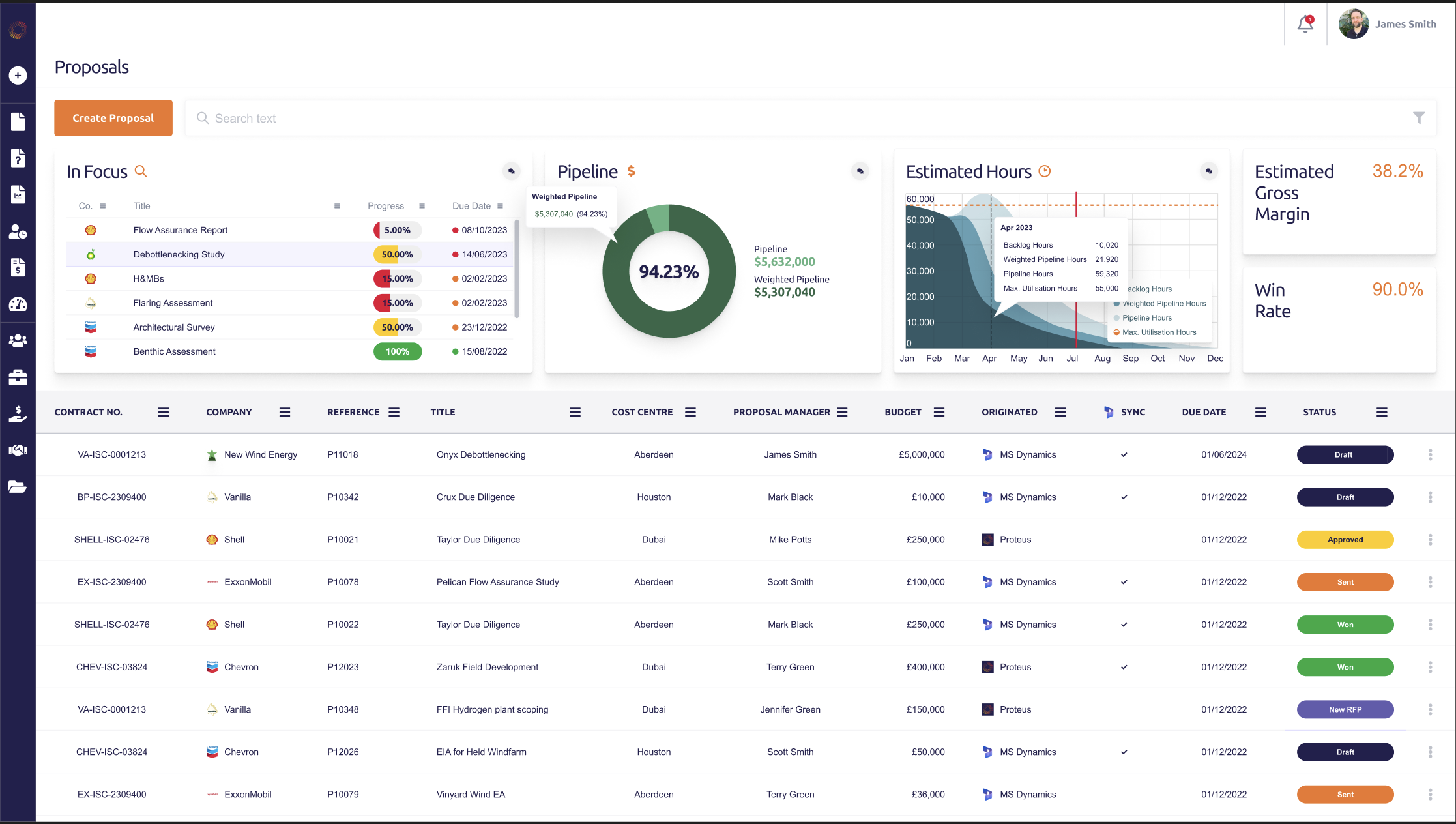
Task: Click the Pipeline dollar sign icon
Action: pos(631,171)
